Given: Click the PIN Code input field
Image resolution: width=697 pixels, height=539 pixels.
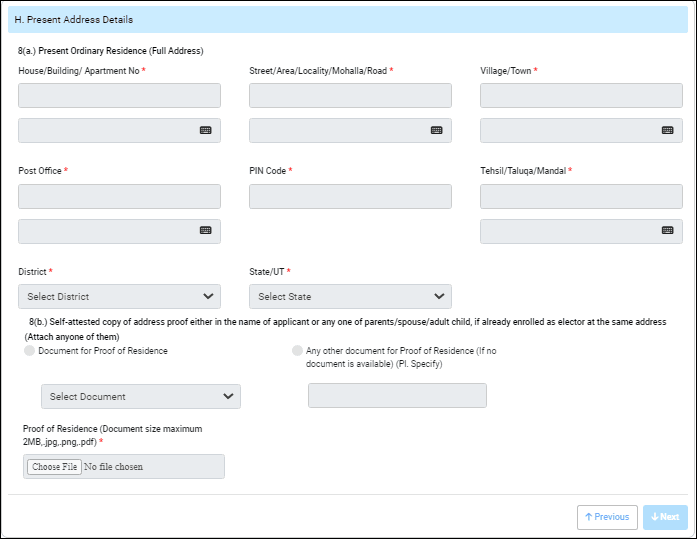Looking at the screenshot, I should 350,196.
